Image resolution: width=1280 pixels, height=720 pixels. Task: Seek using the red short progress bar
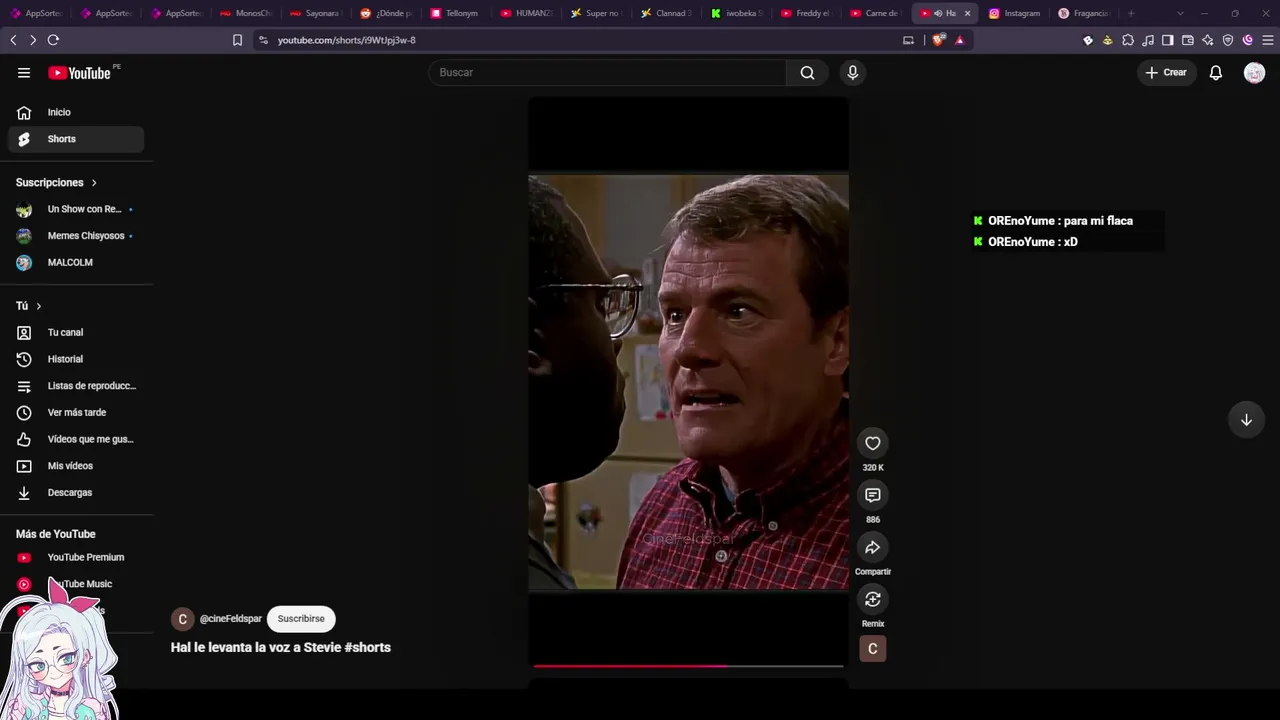click(688, 665)
